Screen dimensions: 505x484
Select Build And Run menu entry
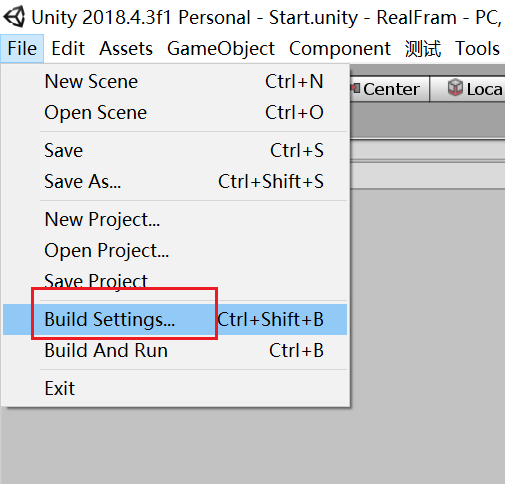click(x=175, y=350)
